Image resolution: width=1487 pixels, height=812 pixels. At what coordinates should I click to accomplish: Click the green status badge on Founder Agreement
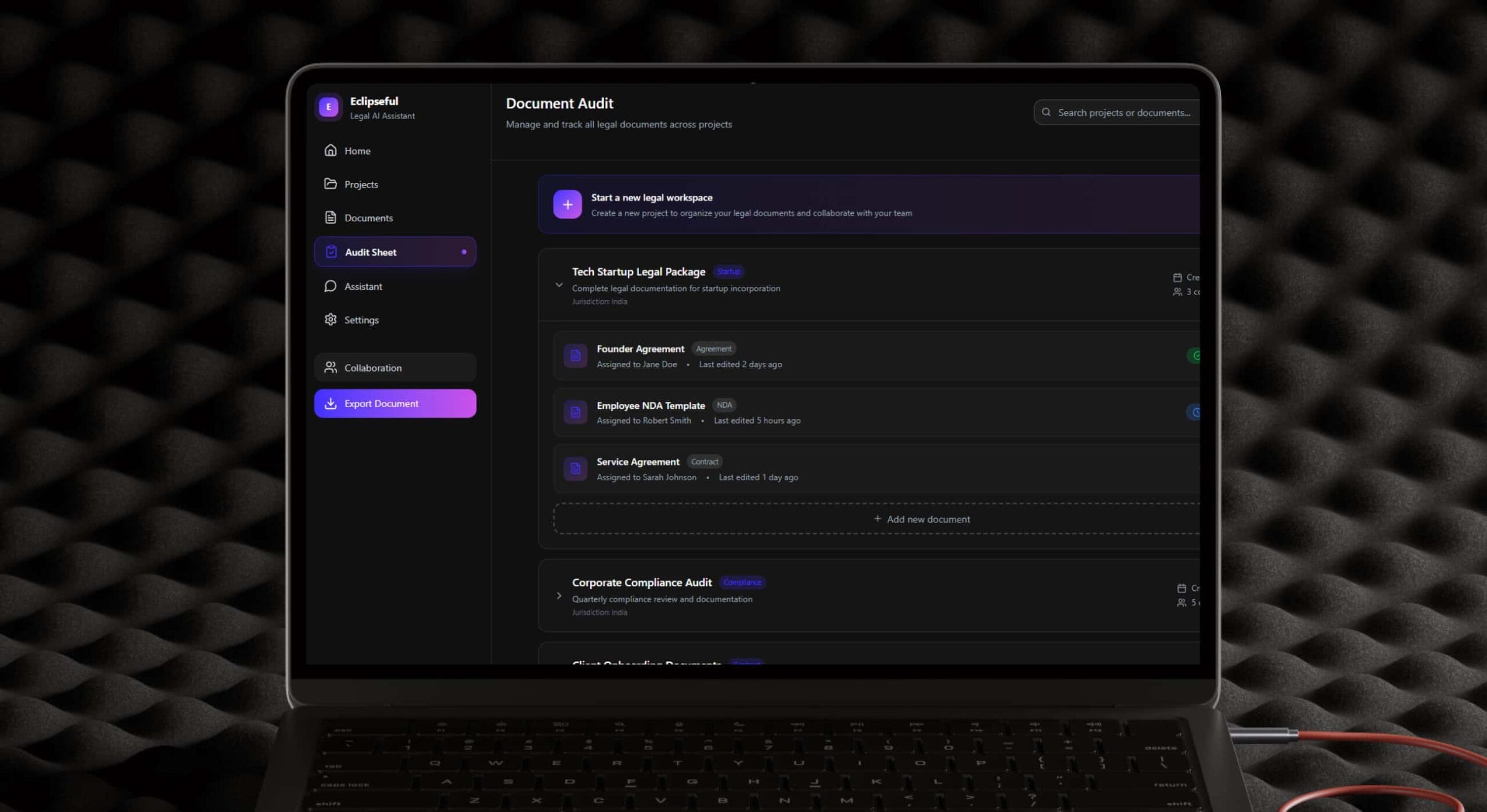(x=1194, y=355)
